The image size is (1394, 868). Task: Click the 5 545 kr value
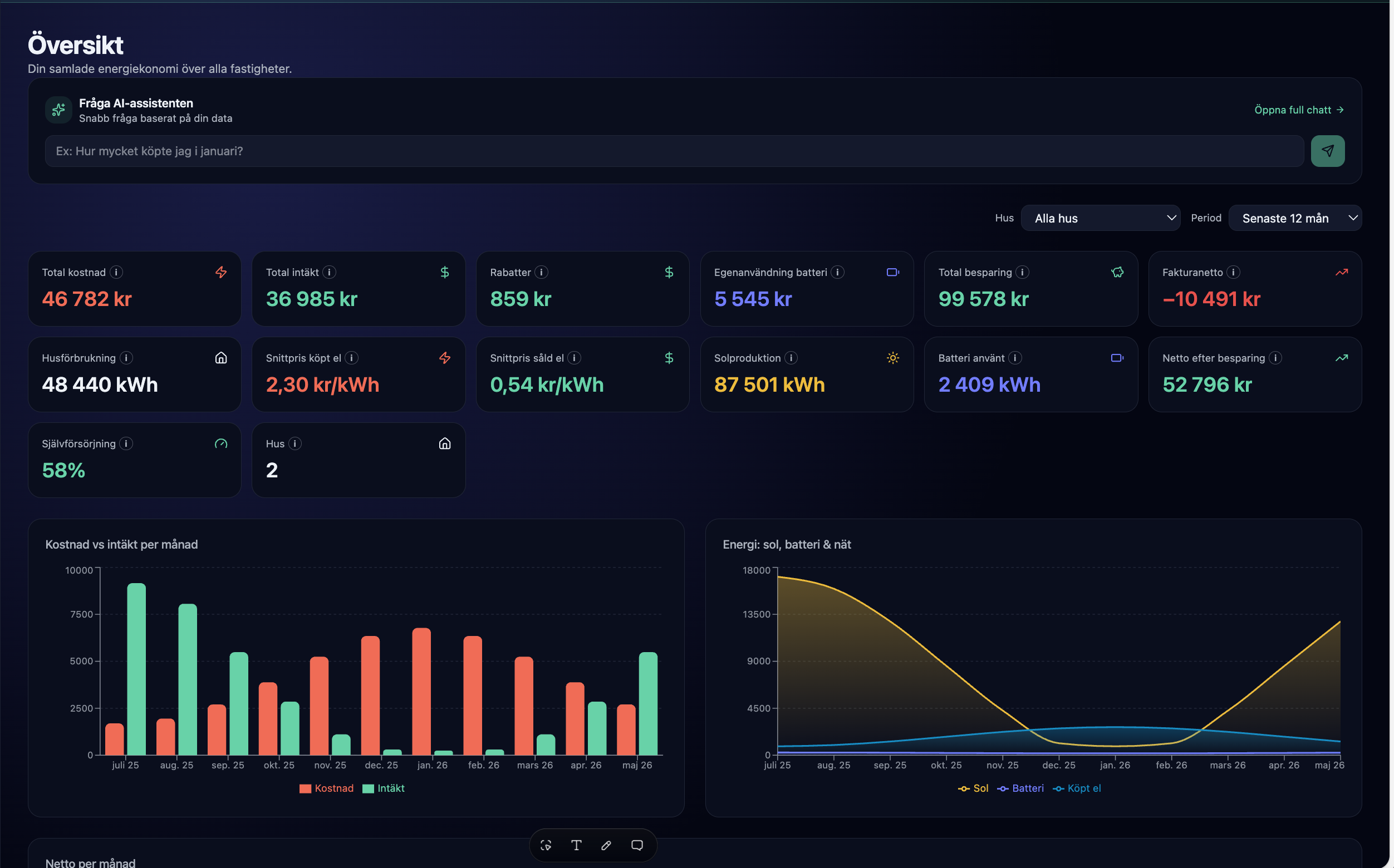pos(753,299)
